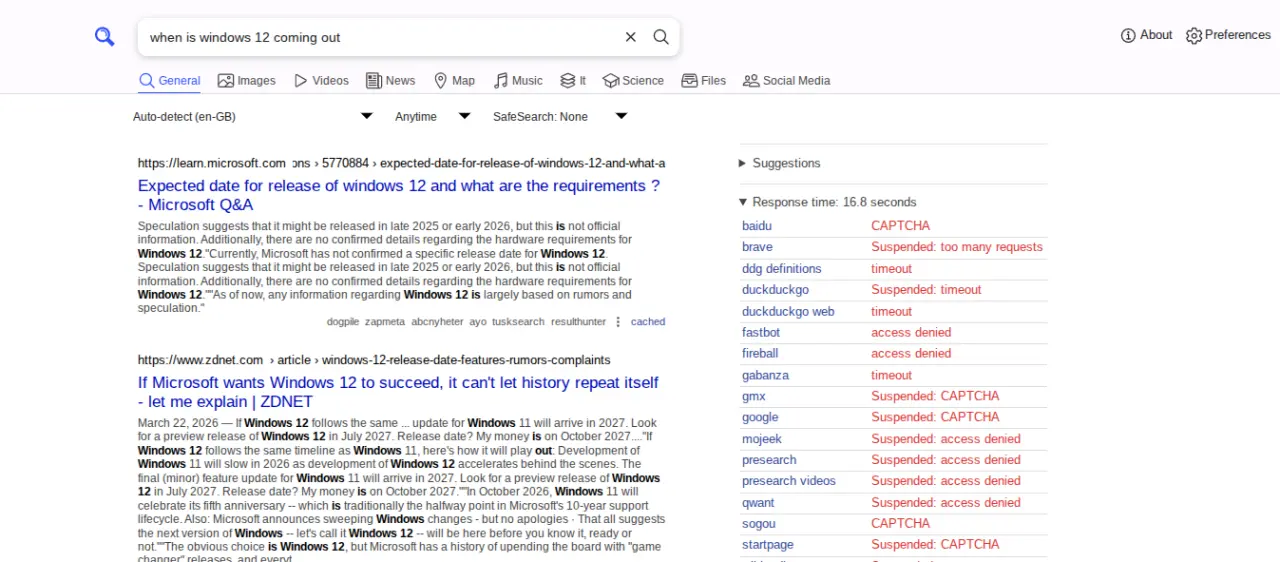Click the fastbot engine link

coord(761,332)
